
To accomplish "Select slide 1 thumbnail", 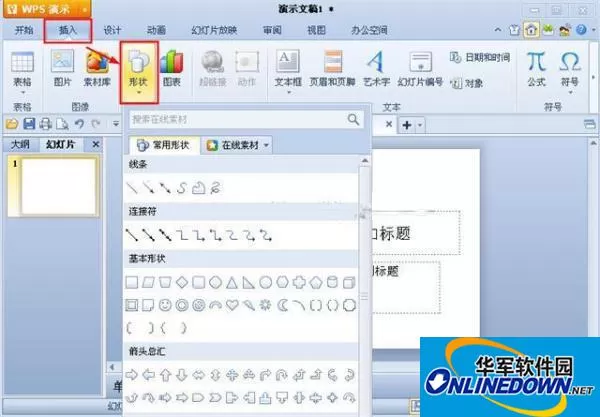I will tap(58, 186).
